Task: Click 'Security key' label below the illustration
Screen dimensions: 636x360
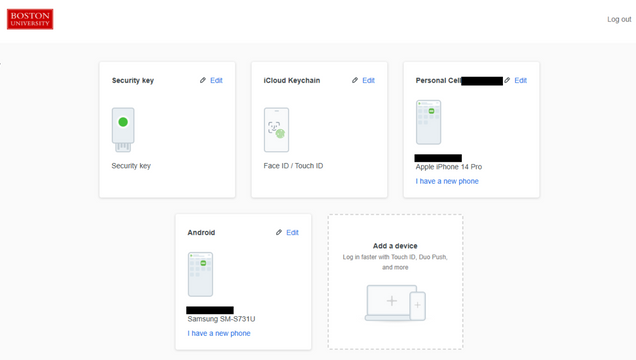Action: [x=131, y=165]
